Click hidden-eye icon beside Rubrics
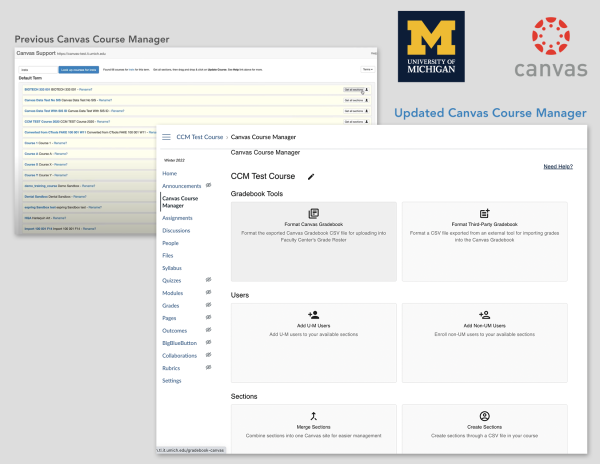600x464 pixels. tap(209, 368)
